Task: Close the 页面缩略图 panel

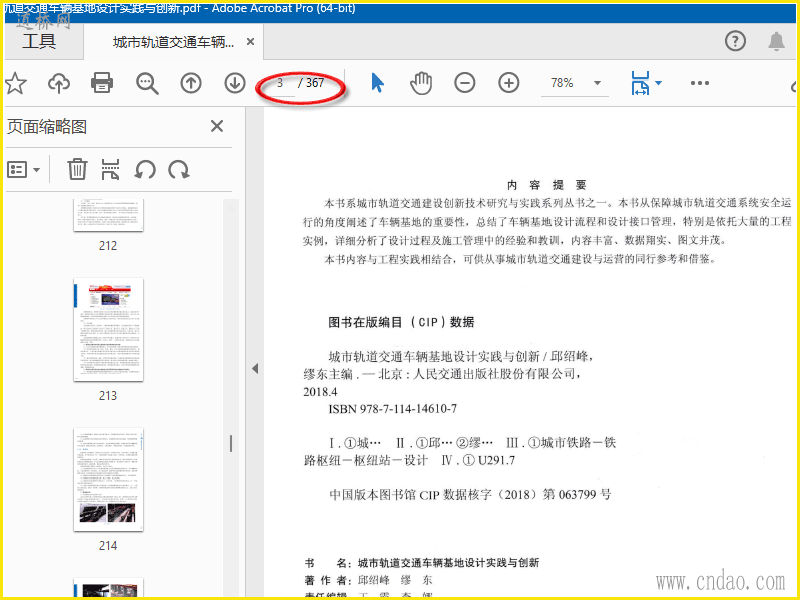Action: tap(217, 126)
